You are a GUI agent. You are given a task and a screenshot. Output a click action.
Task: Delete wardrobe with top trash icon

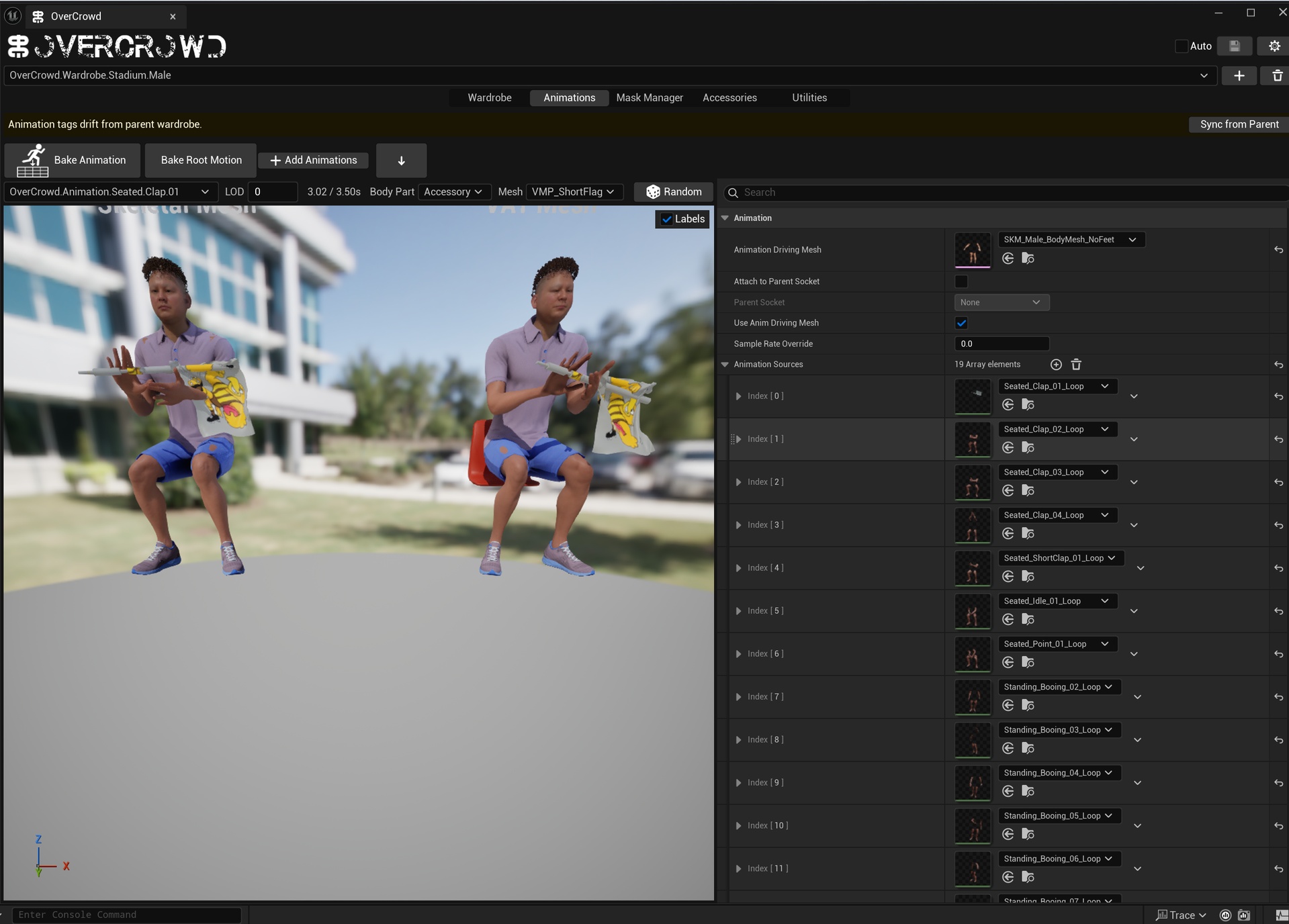1277,76
